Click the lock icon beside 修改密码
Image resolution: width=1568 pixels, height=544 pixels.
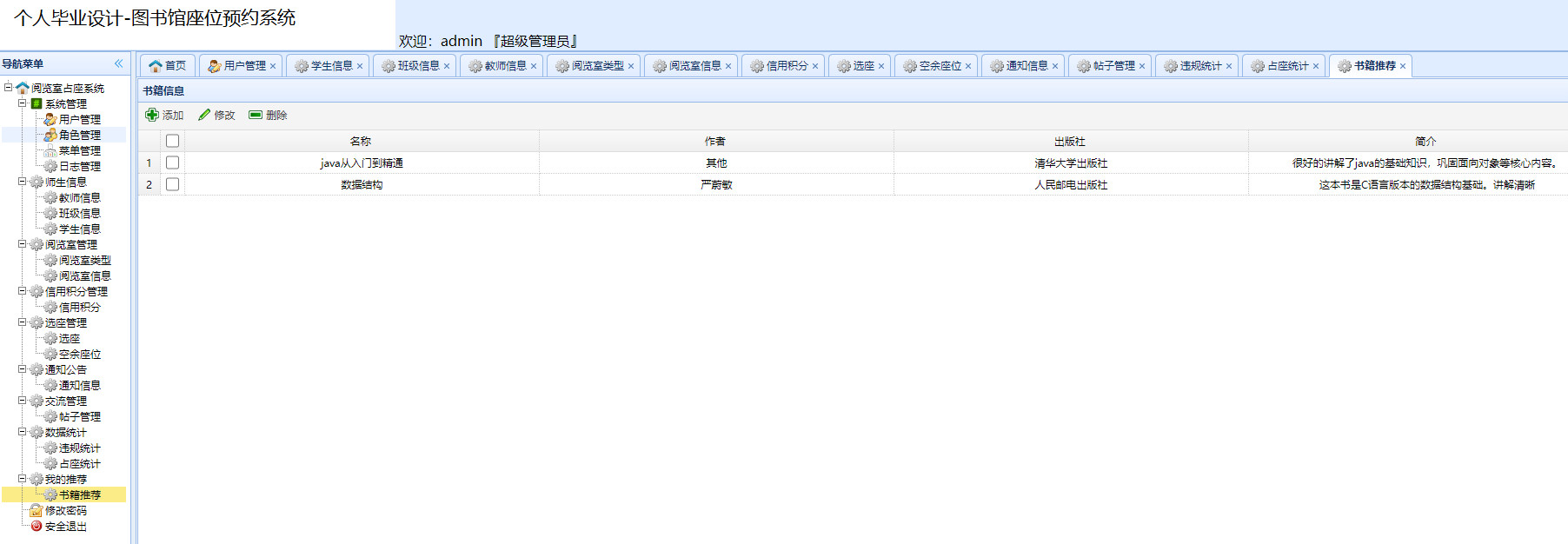pyautogui.click(x=37, y=510)
